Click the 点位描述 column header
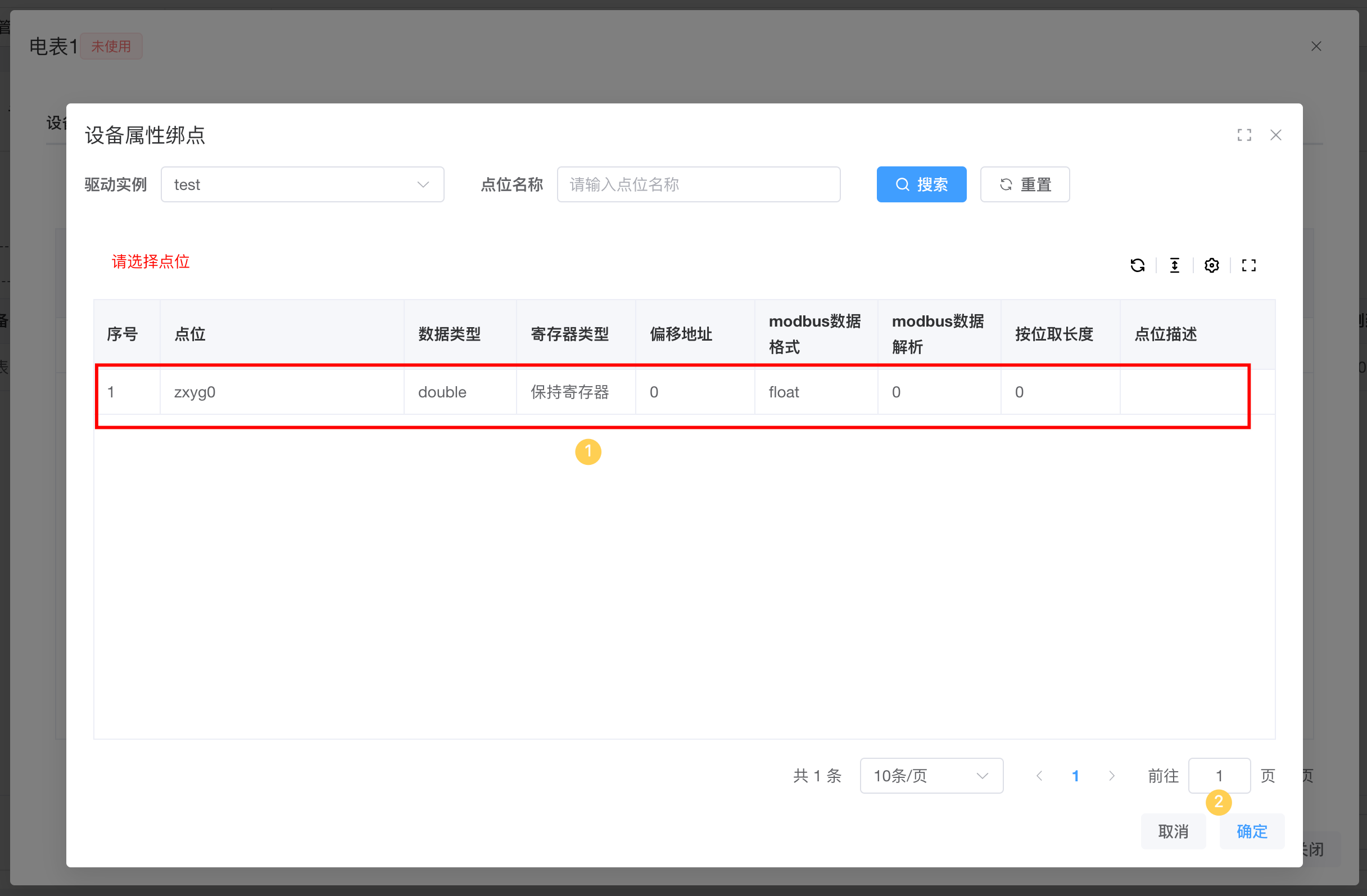The height and width of the screenshot is (896, 1367). point(1198,334)
